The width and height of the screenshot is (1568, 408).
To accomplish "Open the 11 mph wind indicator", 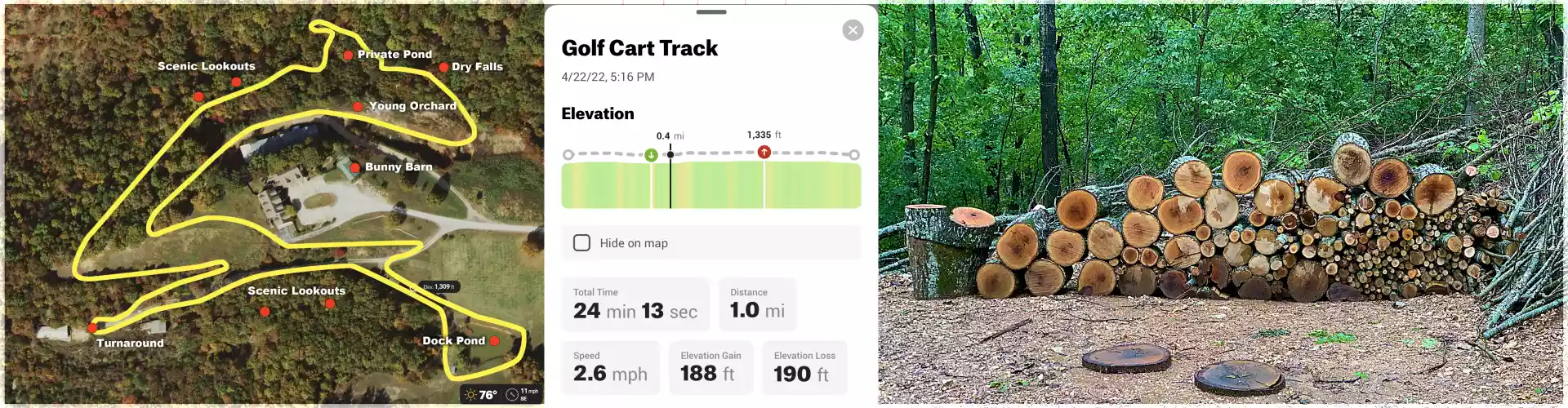I will pos(521,395).
